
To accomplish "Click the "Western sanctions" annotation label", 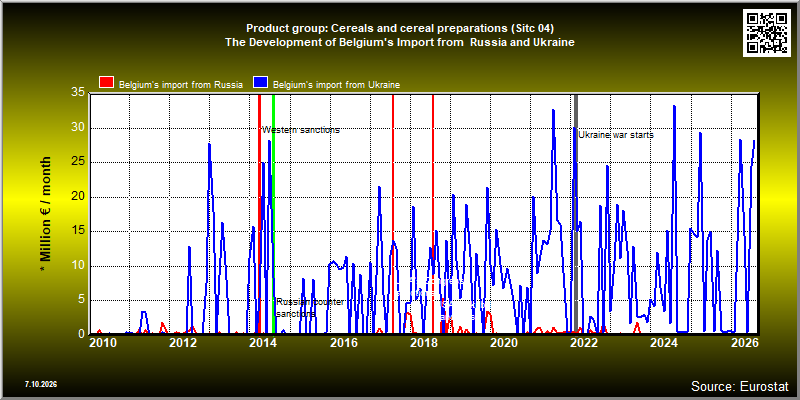I will [x=301, y=130].
